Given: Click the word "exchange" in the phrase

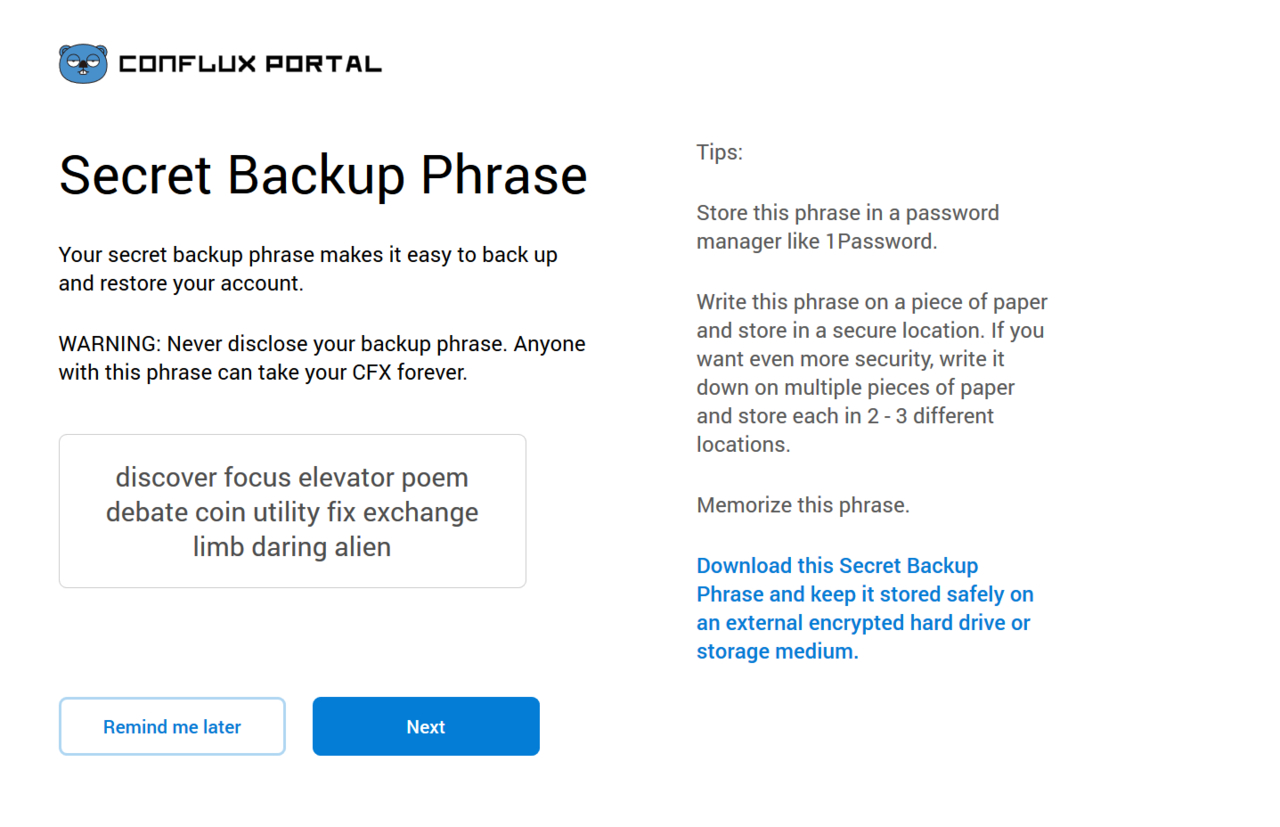Looking at the screenshot, I should pos(420,512).
